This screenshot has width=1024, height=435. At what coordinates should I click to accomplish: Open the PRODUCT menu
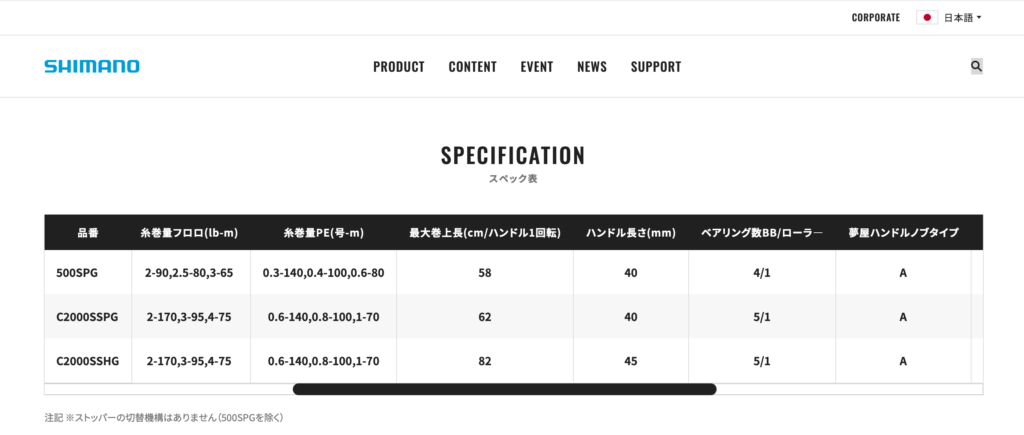(399, 67)
